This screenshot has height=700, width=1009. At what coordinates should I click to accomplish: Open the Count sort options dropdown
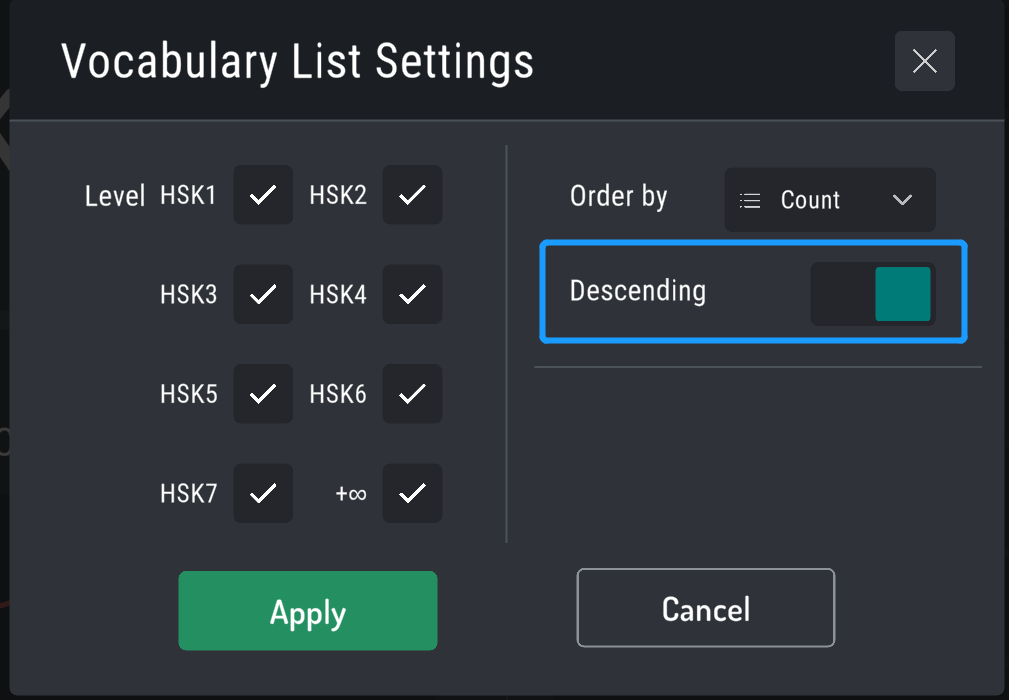829,199
